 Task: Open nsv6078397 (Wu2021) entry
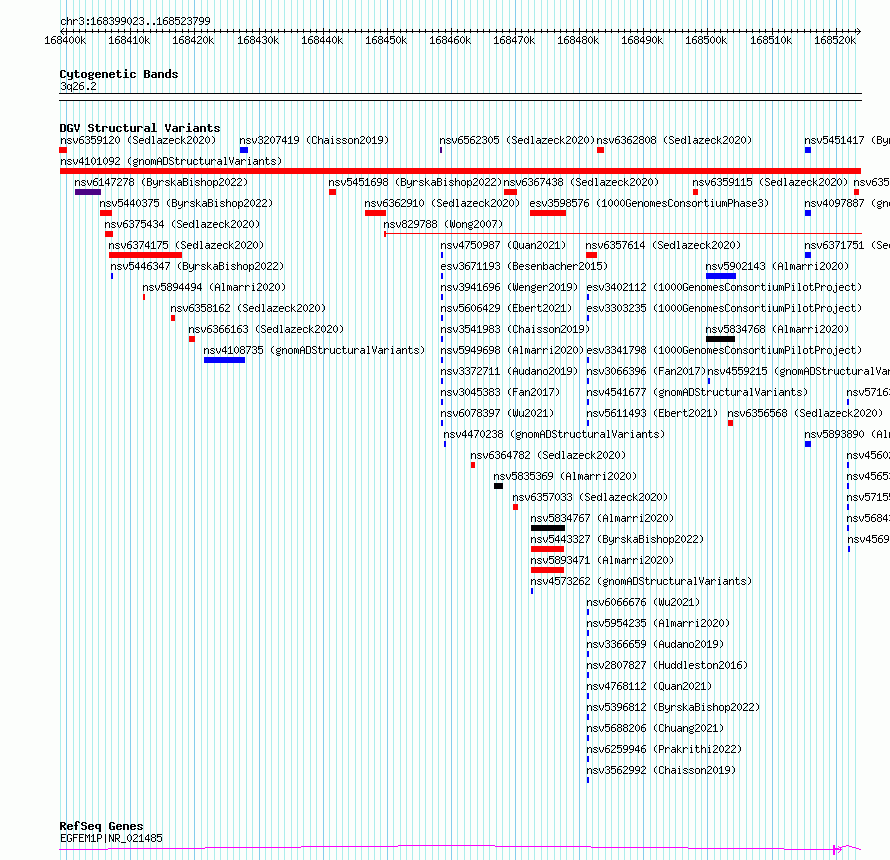click(x=497, y=413)
